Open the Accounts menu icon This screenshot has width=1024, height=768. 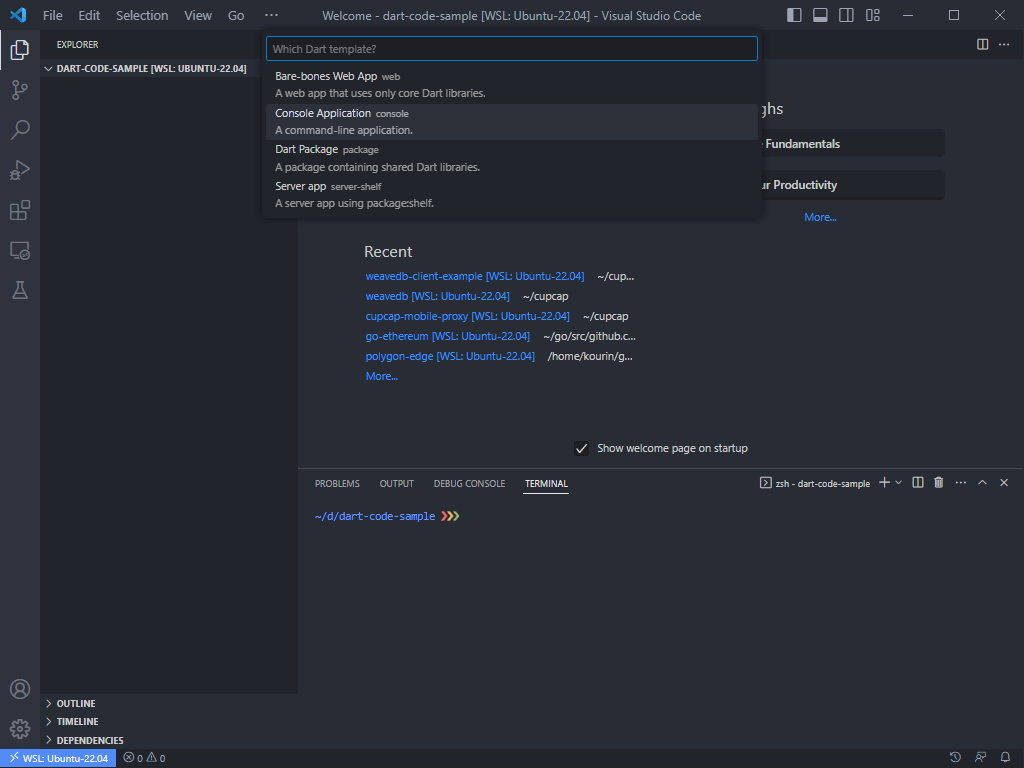click(20, 689)
